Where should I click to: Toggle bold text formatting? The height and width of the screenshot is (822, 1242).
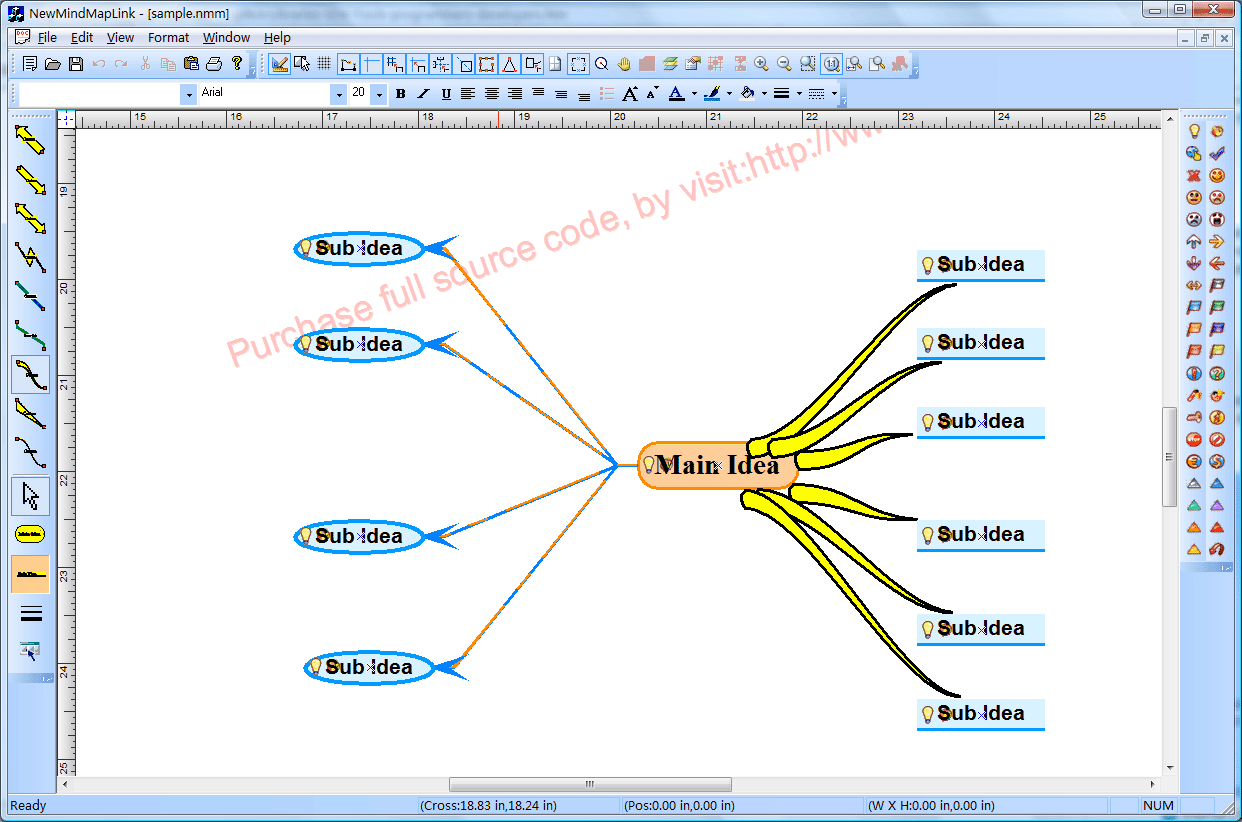(400, 93)
